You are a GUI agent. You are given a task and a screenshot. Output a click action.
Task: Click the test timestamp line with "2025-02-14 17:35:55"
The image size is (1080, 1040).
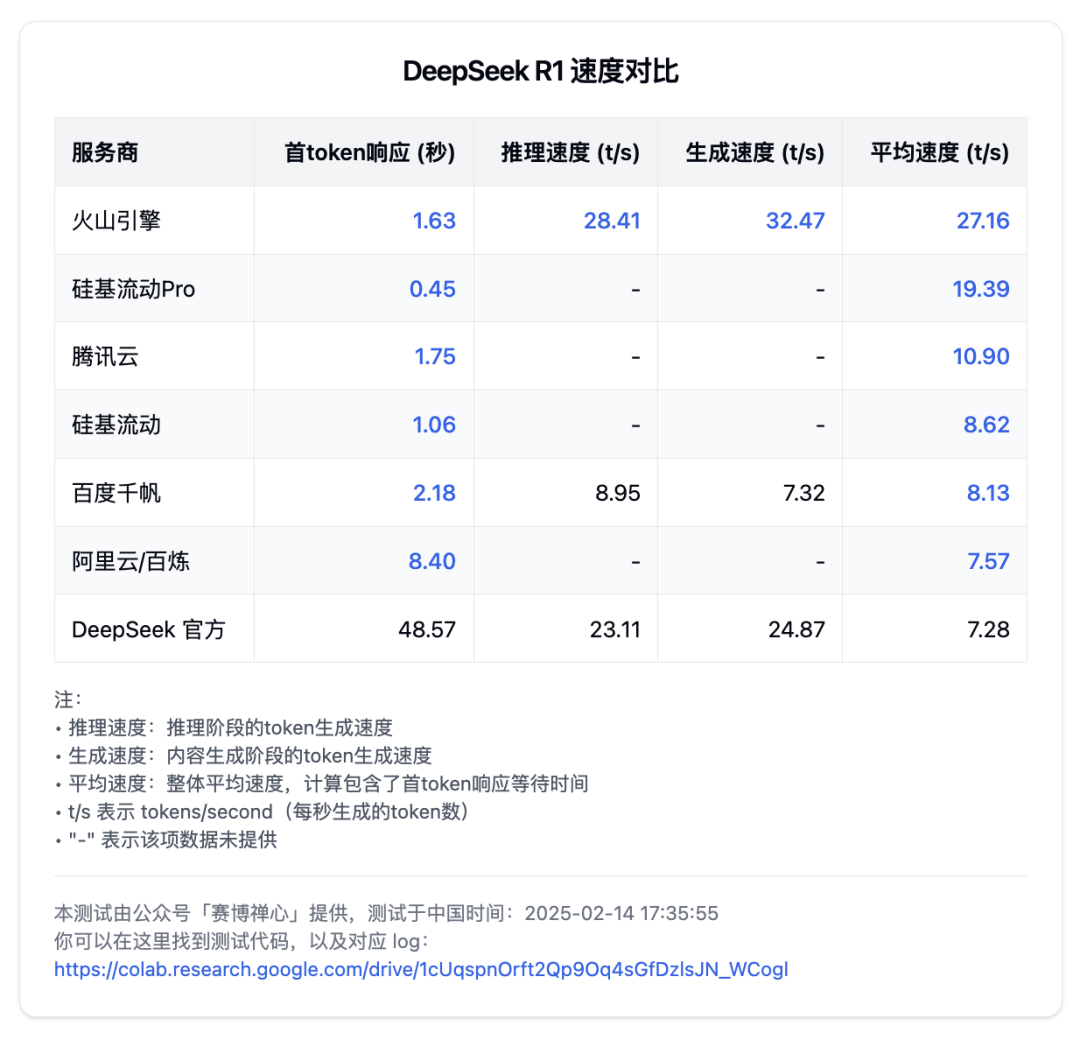tap(386, 913)
